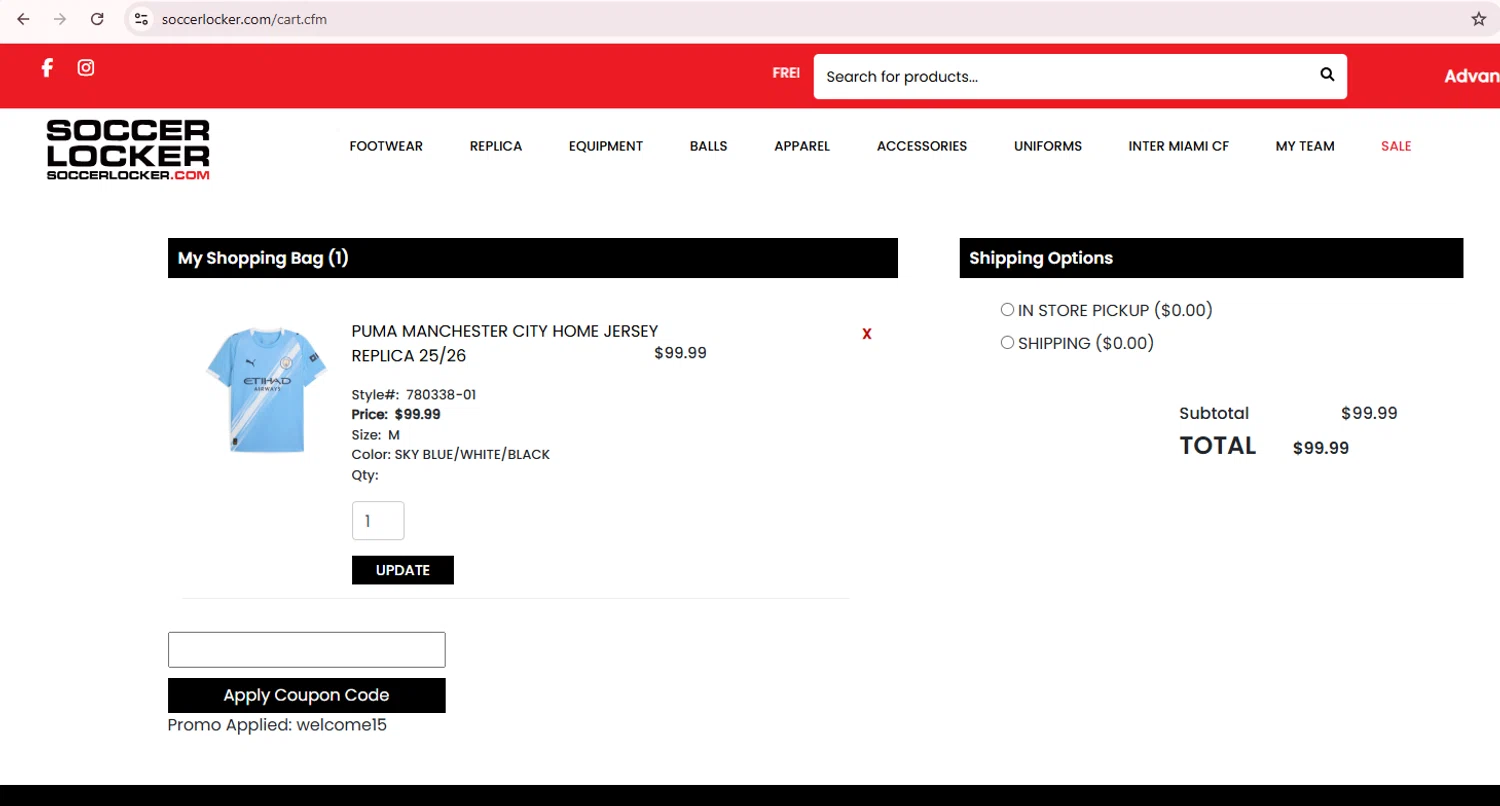1500x806 pixels.
Task: View site information icon in address bar
Action: [141, 19]
